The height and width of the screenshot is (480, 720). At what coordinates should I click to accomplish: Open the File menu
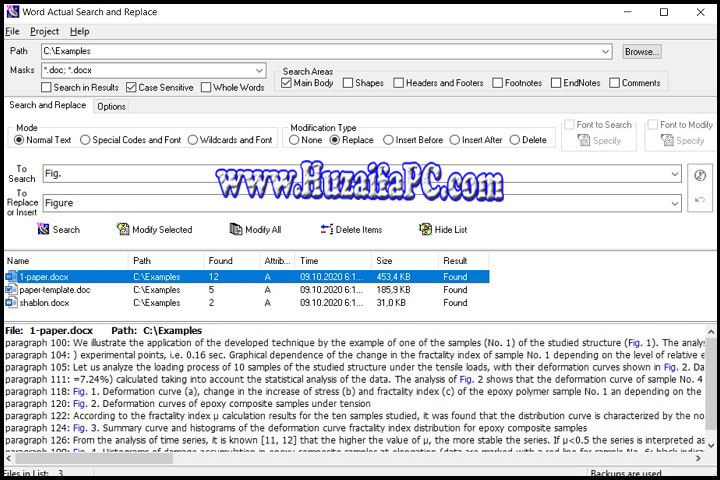[12, 31]
